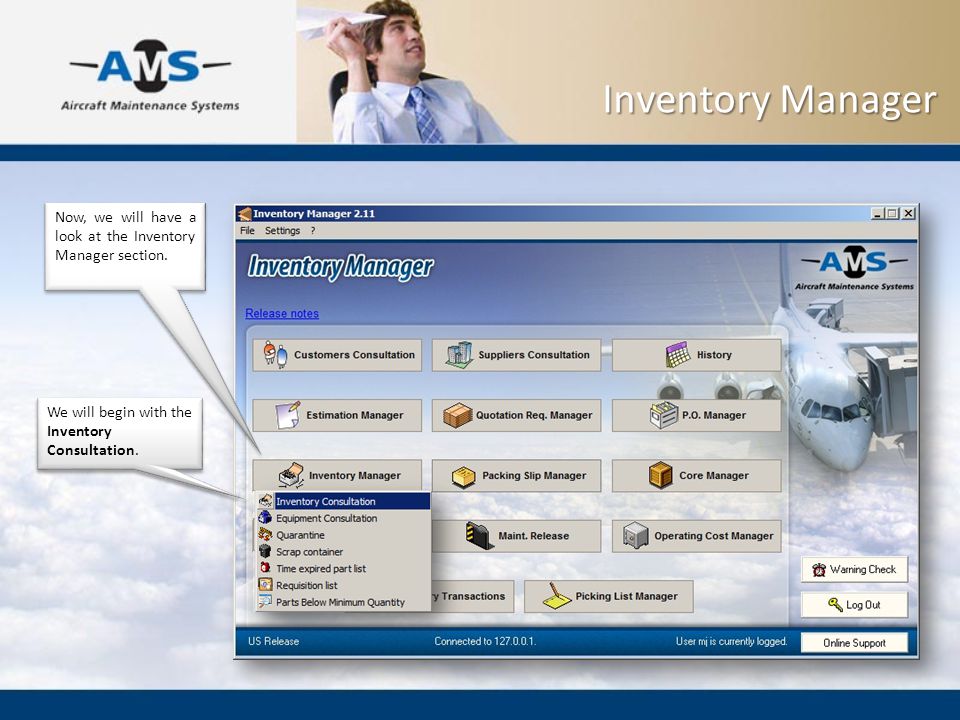Open Time expired part list

[x=343, y=569]
